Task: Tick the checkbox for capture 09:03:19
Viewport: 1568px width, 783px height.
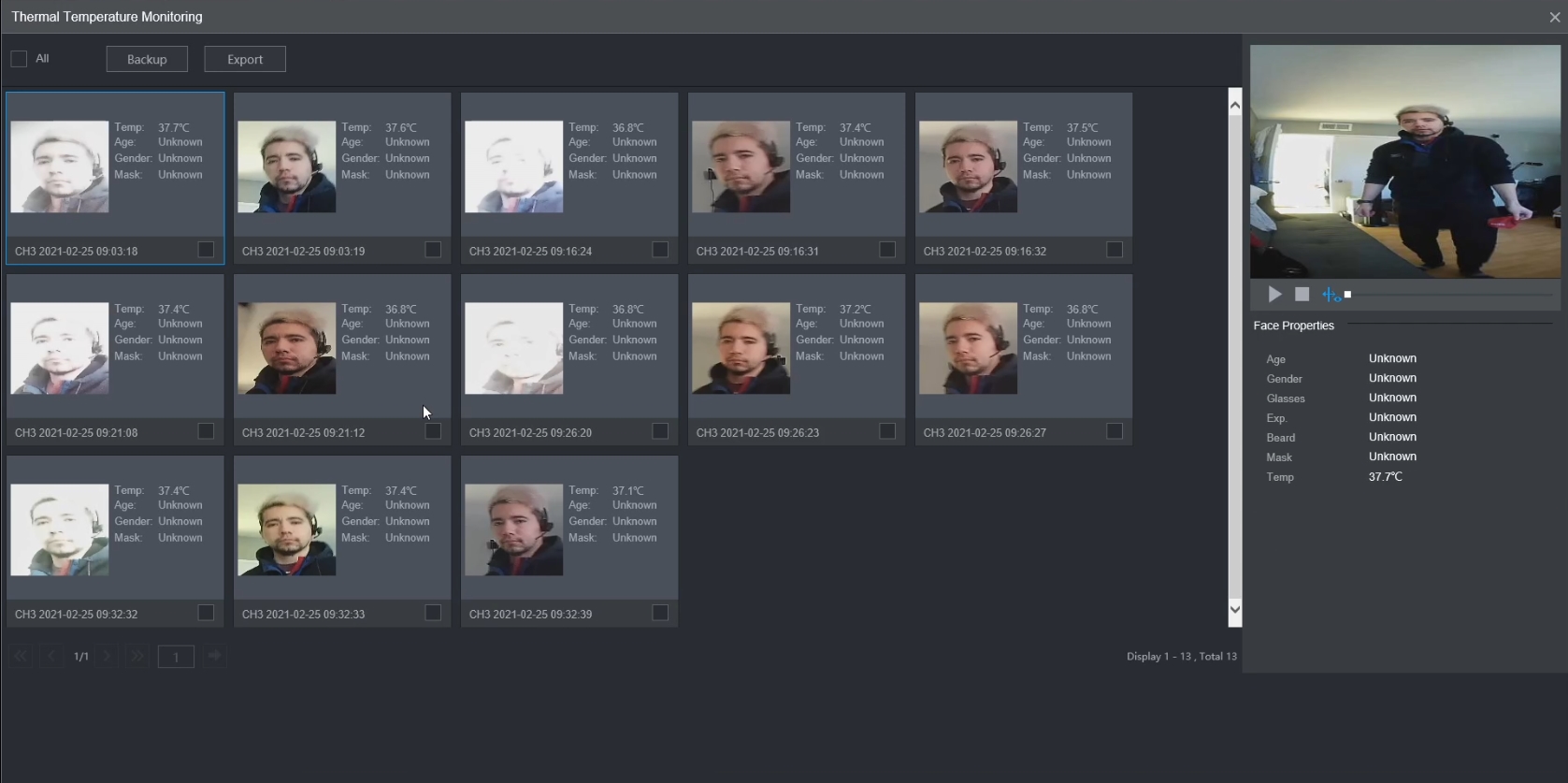Action: pos(433,250)
